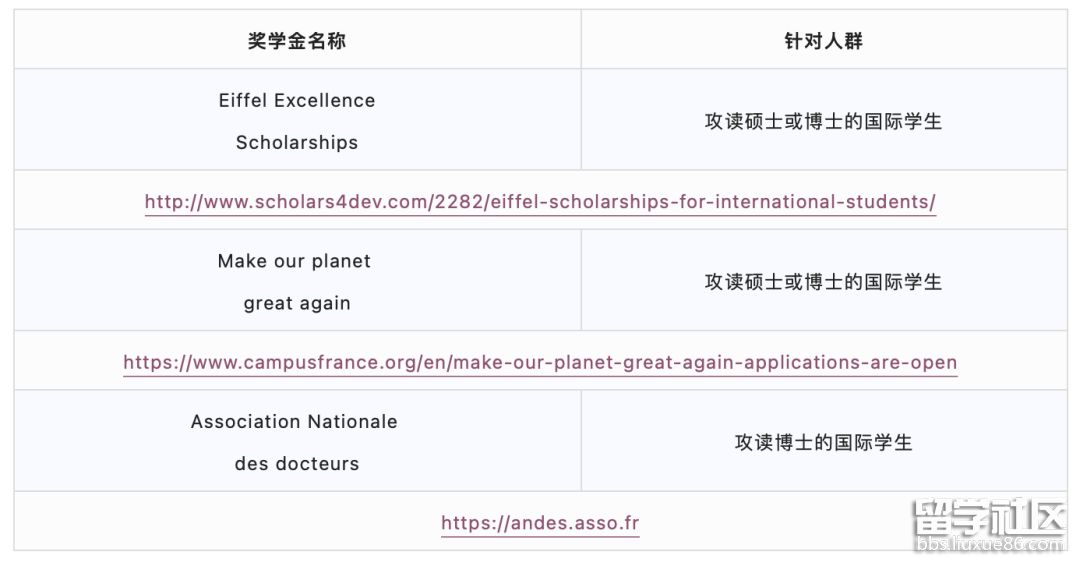Click the 留学社区 watermark logo
Image resolution: width=1080 pixels, height=566 pixels.
989,517
